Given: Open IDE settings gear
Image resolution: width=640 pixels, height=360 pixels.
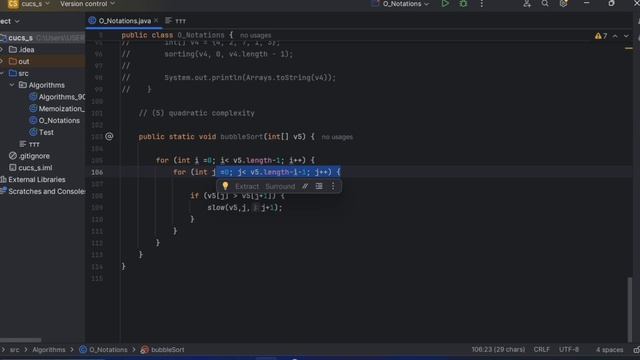Looking at the screenshot, I should pos(563,4).
